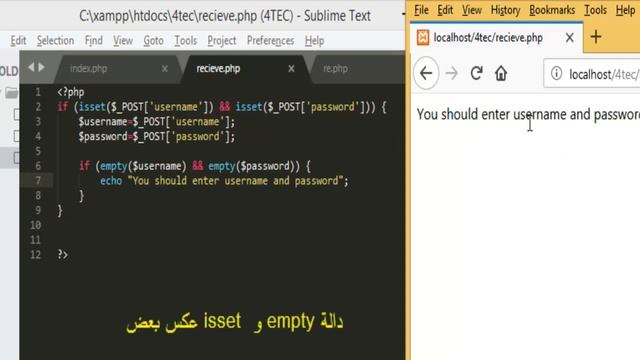Screen dimensions: 640x360
Task: Switch to the recieve.php editor tab
Action: 218,69
